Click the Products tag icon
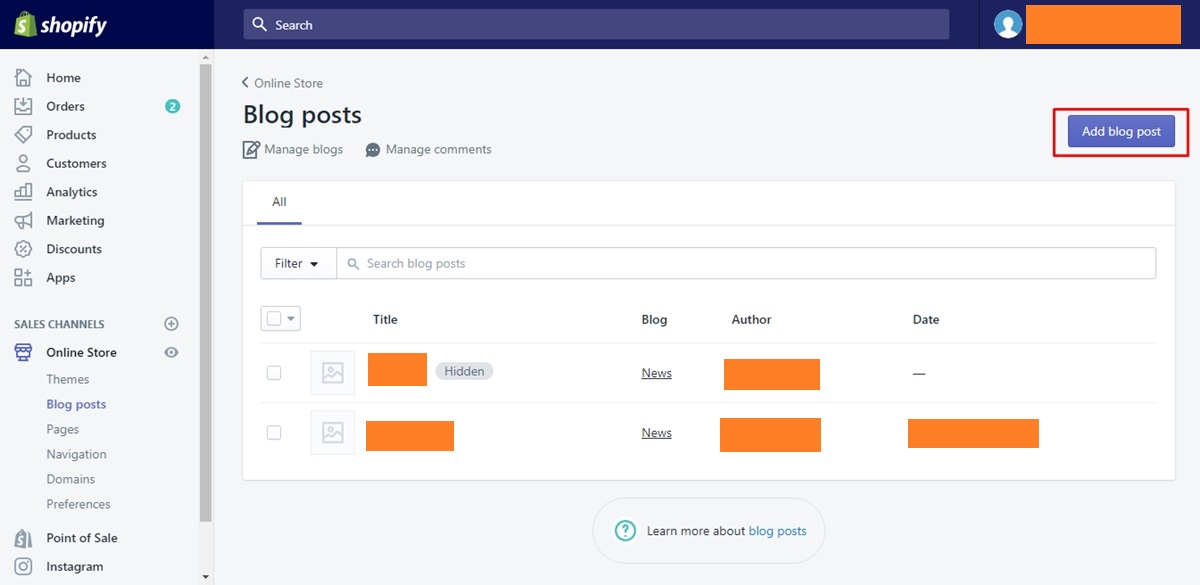Screen dimensions: 1200x585 pyautogui.click(x=23, y=135)
